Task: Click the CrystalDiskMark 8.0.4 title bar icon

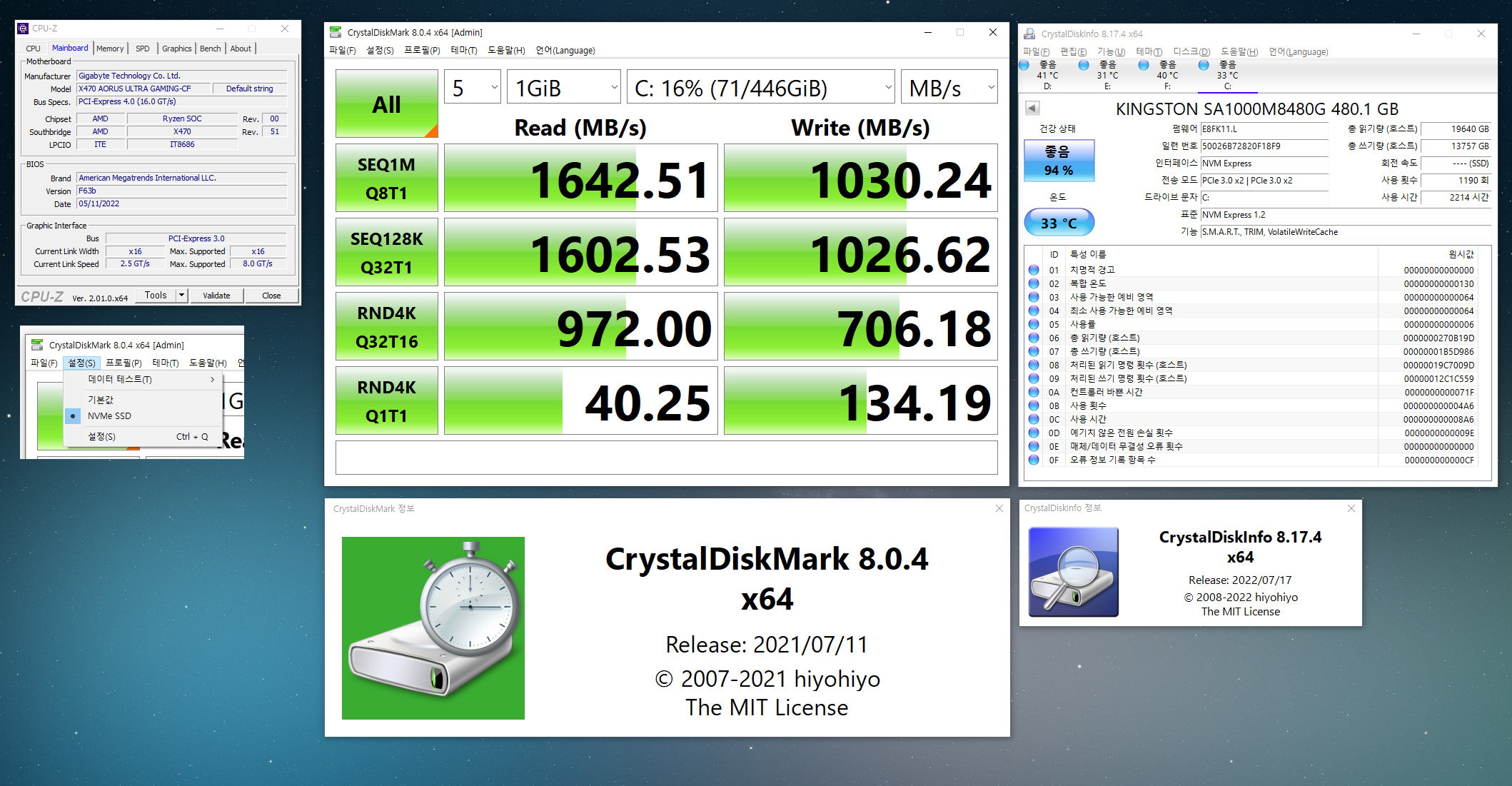Action: click(x=336, y=32)
